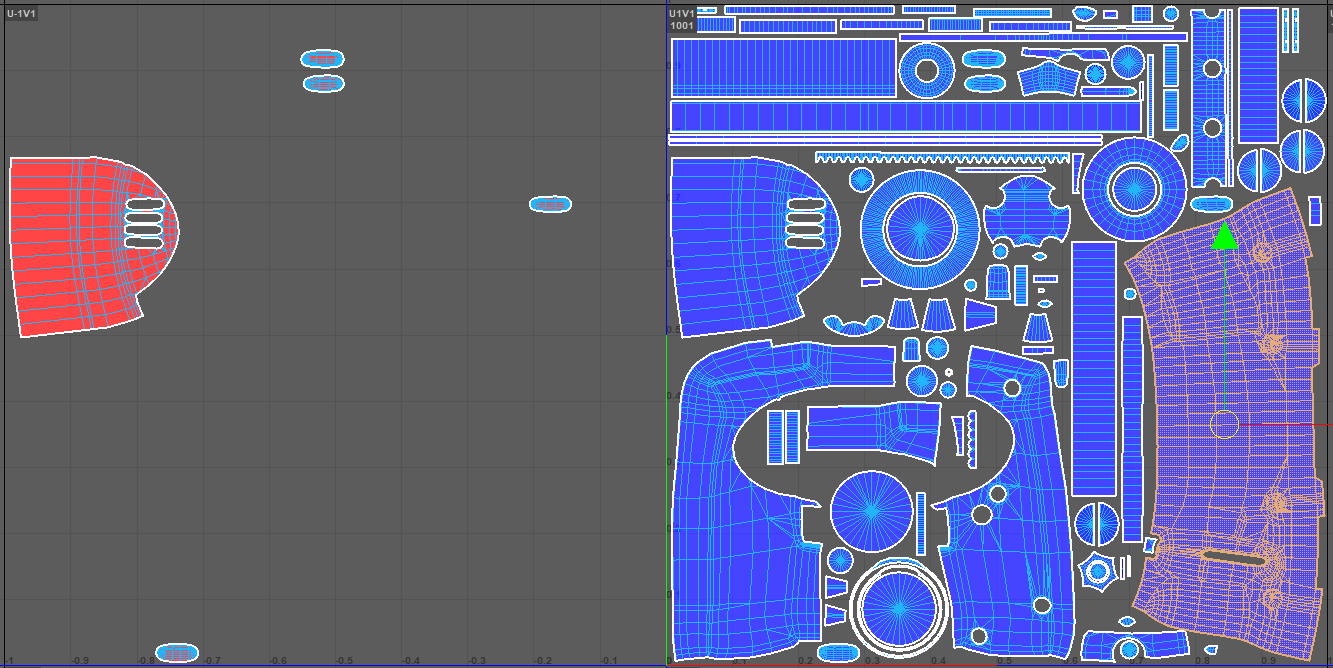1333x668 pixels.
Task: Select the topmost red pill island in U-1V1
Action: (322, 59)
